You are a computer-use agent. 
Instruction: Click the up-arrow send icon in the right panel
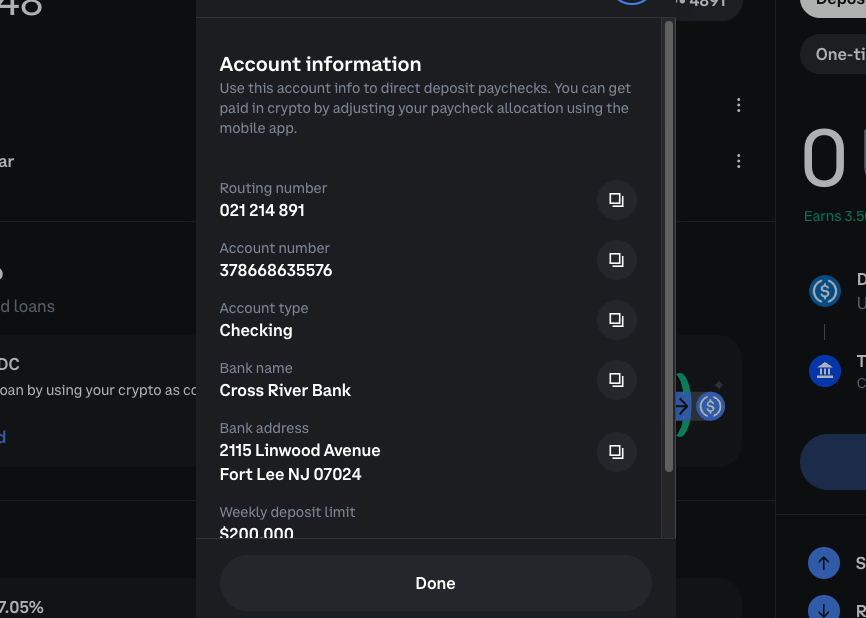click(x=823, y=563)
